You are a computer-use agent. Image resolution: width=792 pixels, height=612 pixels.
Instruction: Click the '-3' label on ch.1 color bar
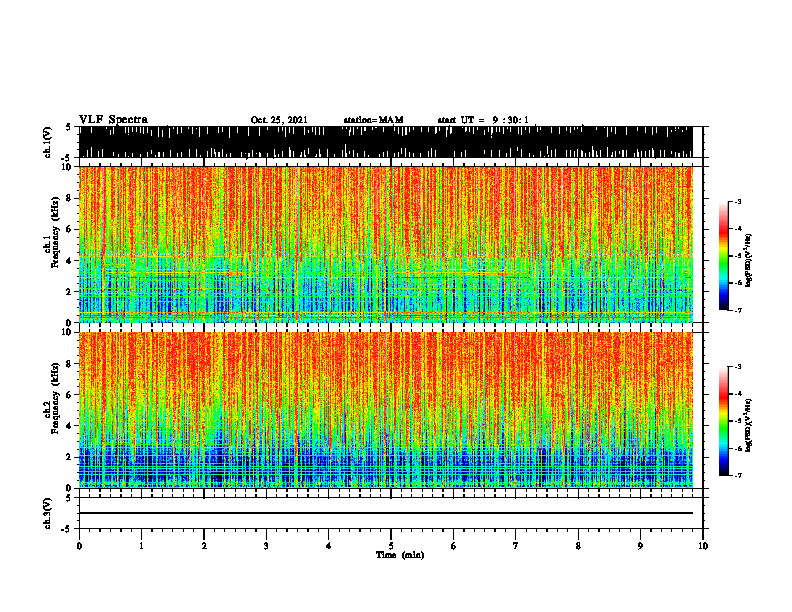point(737,202)
